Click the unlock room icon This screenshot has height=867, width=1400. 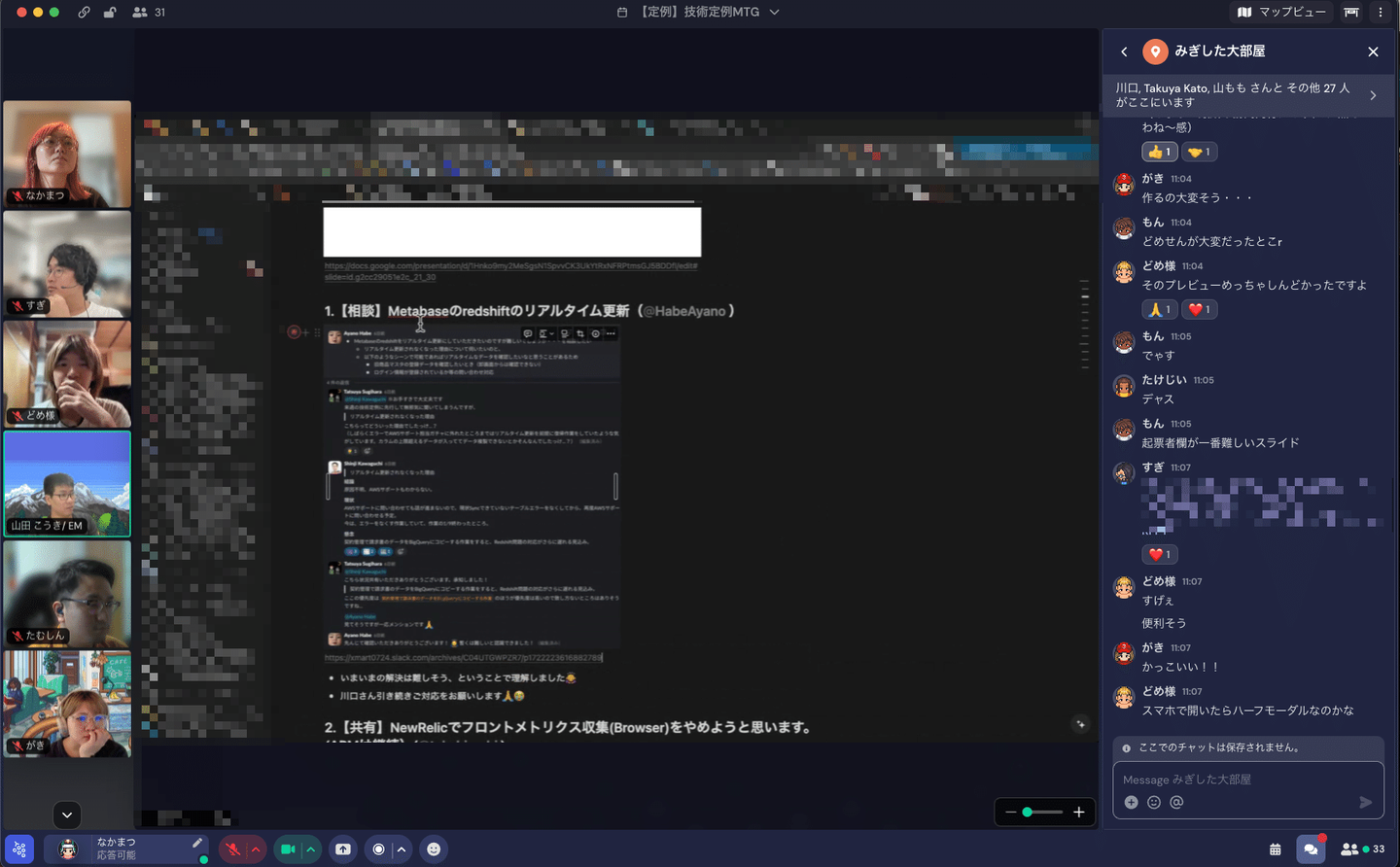(110, 13)
